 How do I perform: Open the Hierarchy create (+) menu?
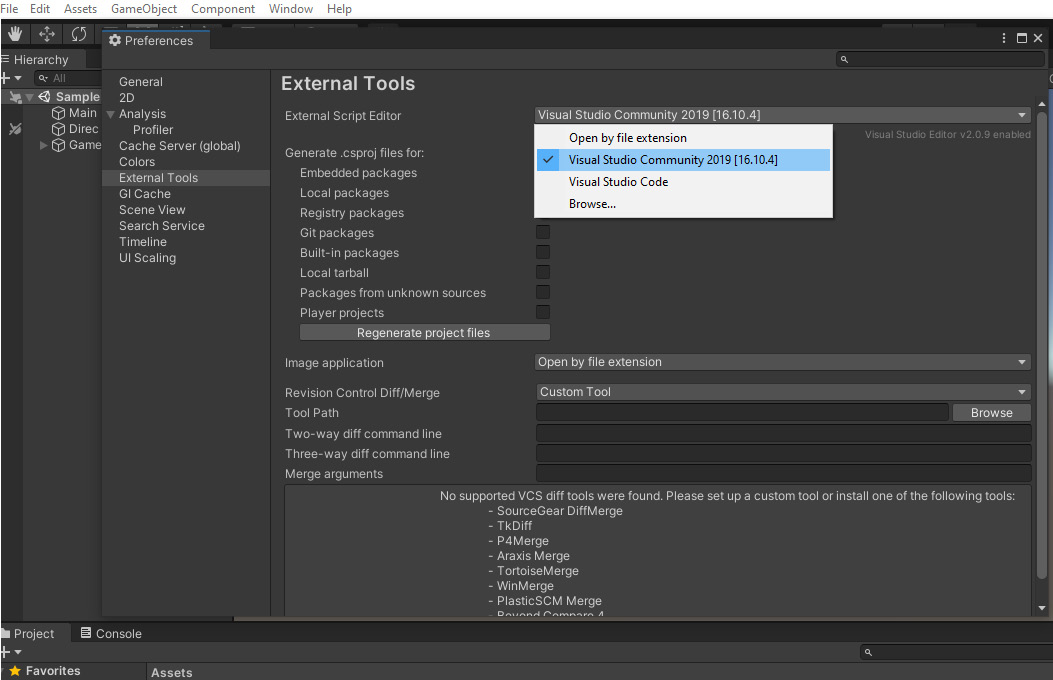click(11, 78)
